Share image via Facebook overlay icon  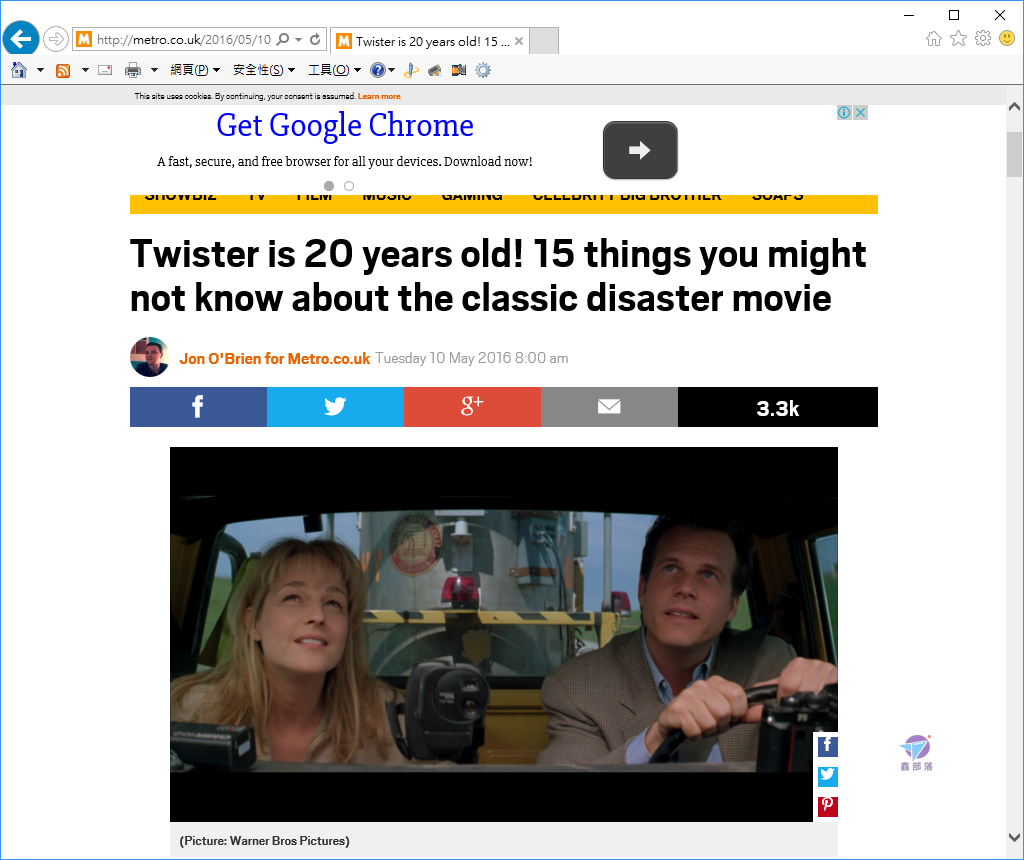[x=827, y=746]
